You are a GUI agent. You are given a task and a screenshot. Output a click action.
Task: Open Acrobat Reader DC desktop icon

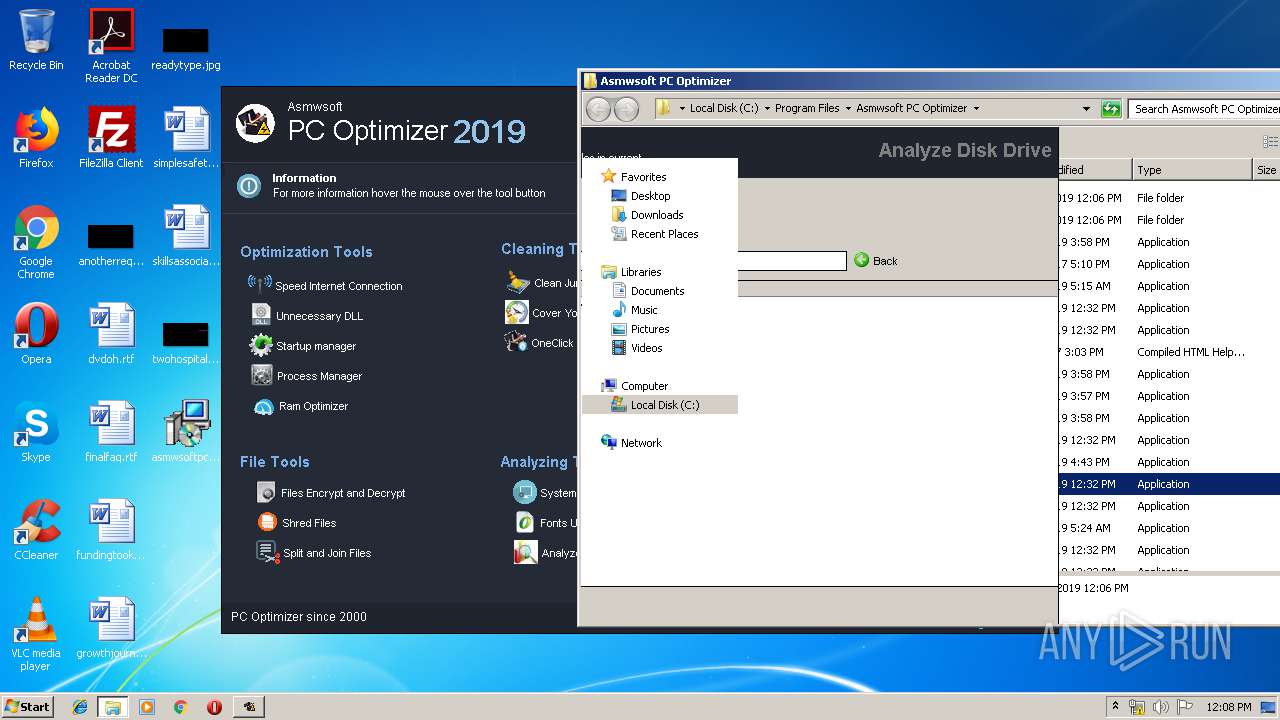pos(111,46)
